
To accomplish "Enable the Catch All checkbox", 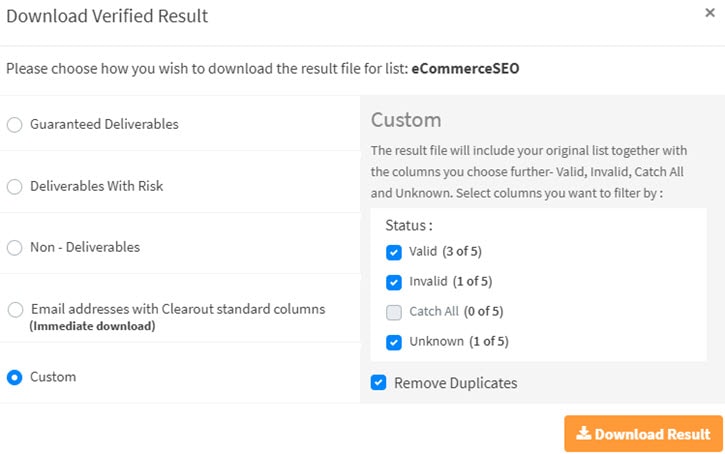I will pyautogui.click(x=394, y=312).
